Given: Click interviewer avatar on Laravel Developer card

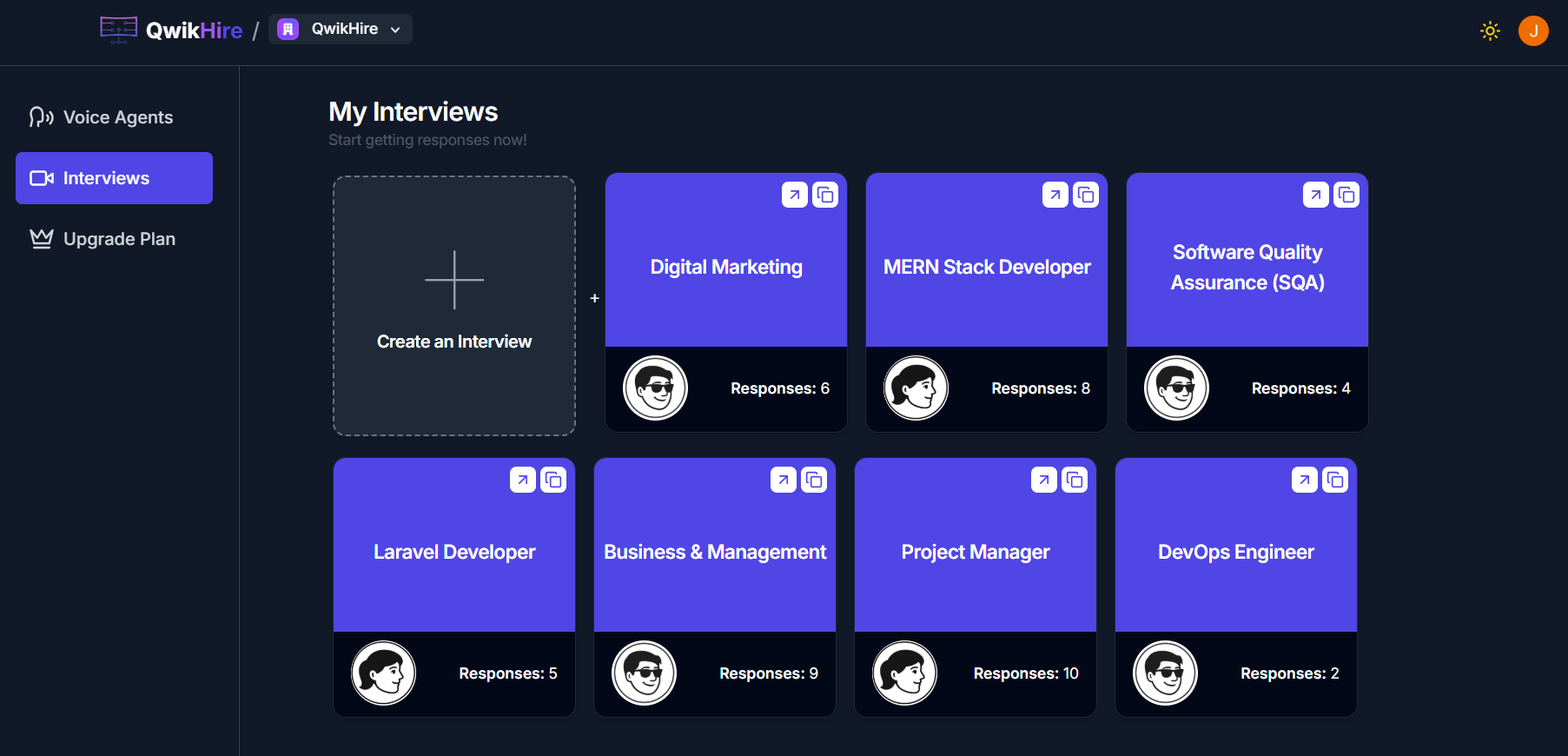Looking at the screenshot, I should coord(384,673).
